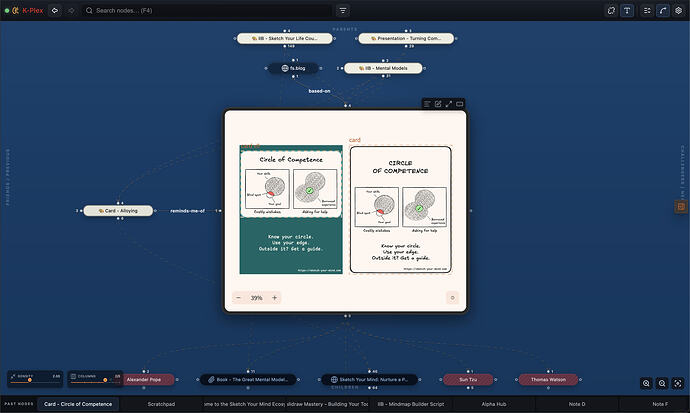Click the reminds-me-of link label
This screenshot has width=690, height=413.
tap(187, 211)
